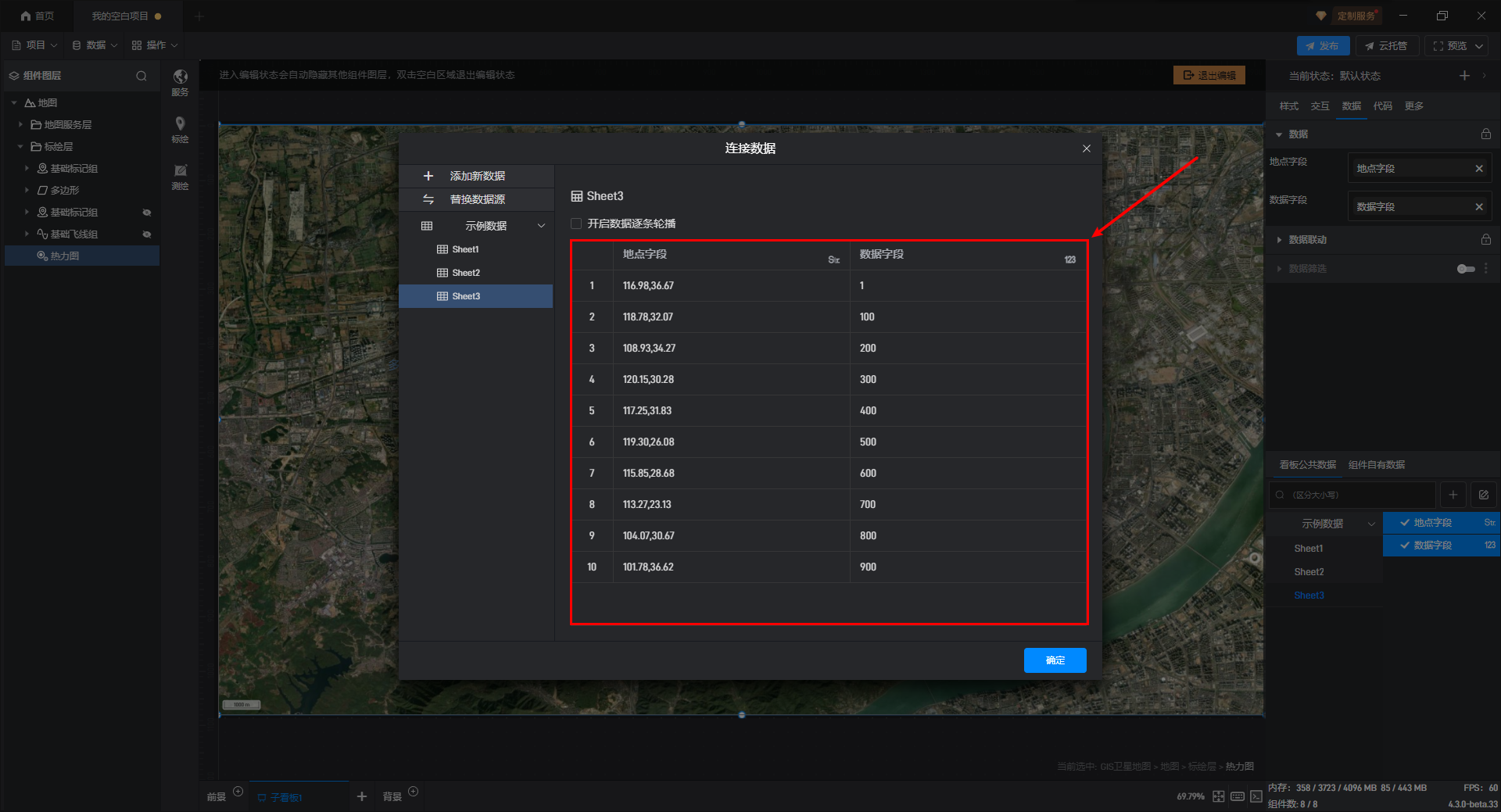
Task: Select Sheet3 in the right panel
Action: [1309, 596]
